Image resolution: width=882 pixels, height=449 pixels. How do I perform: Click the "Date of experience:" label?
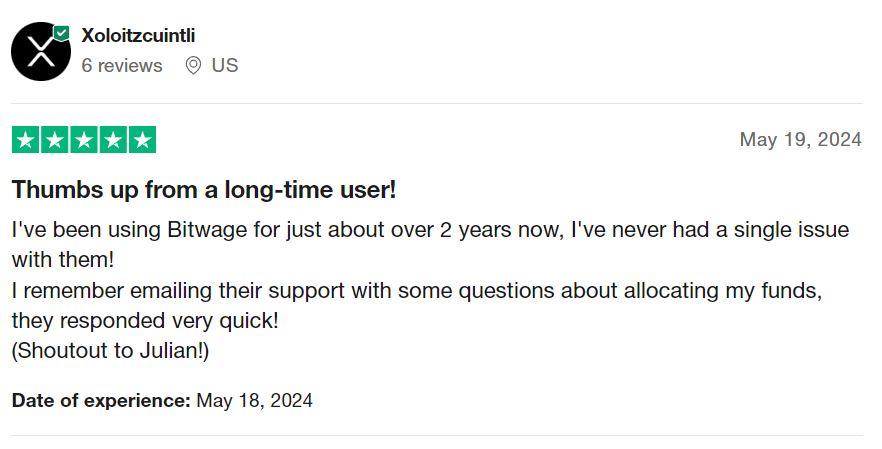click(x=101, y=401)
